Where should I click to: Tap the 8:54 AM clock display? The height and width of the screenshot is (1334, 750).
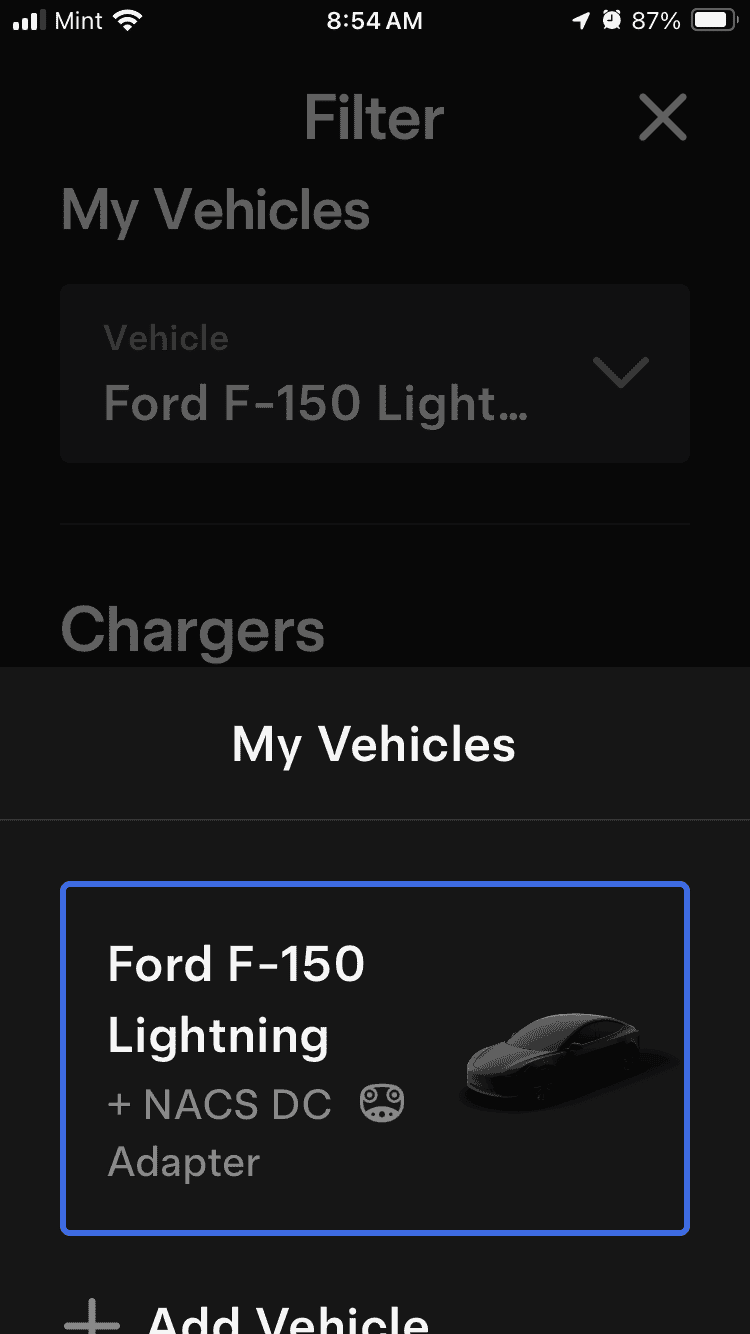pyautogui.click(x=374, y=19)
